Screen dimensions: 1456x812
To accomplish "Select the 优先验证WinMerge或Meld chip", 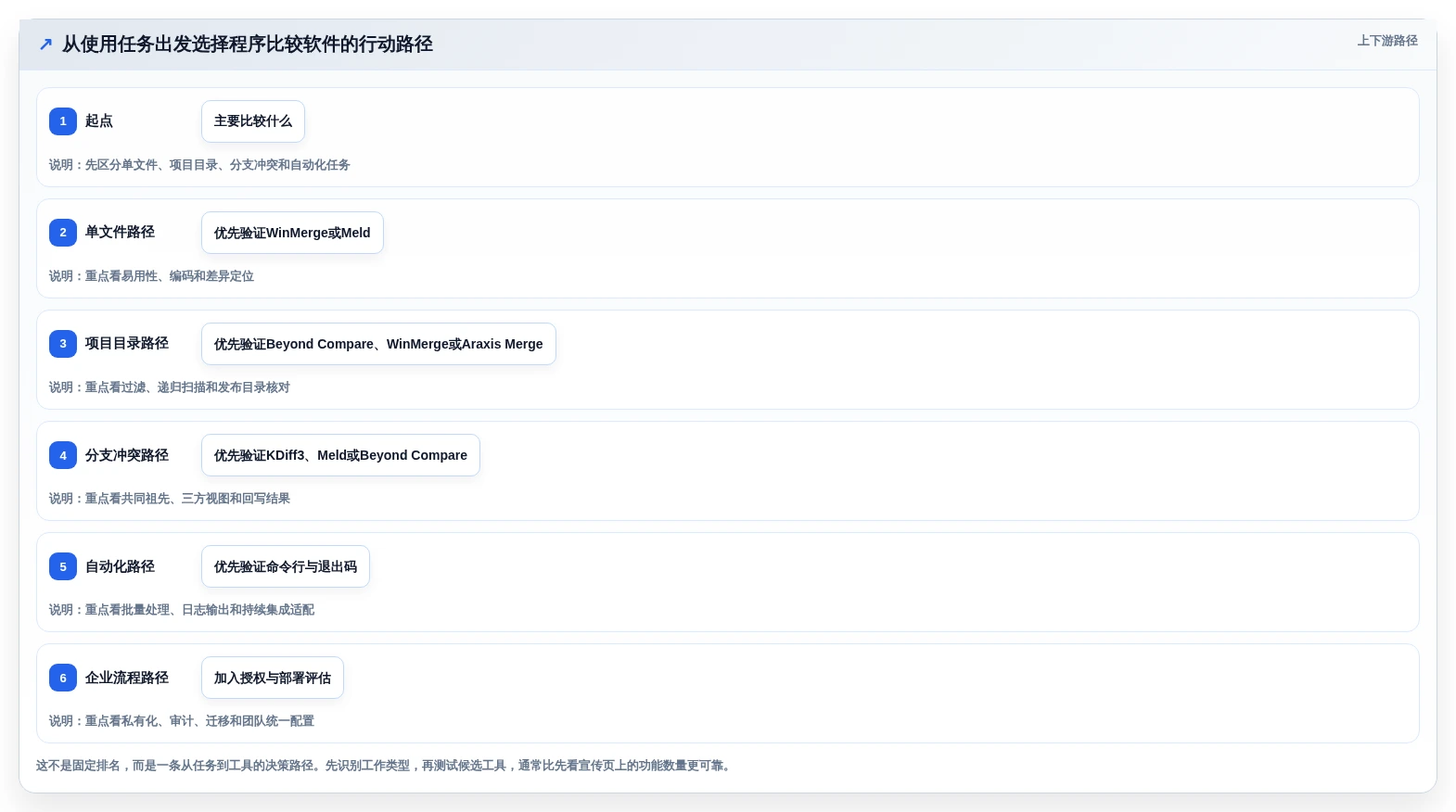I will pyautogui.click(x=292, y=233).
